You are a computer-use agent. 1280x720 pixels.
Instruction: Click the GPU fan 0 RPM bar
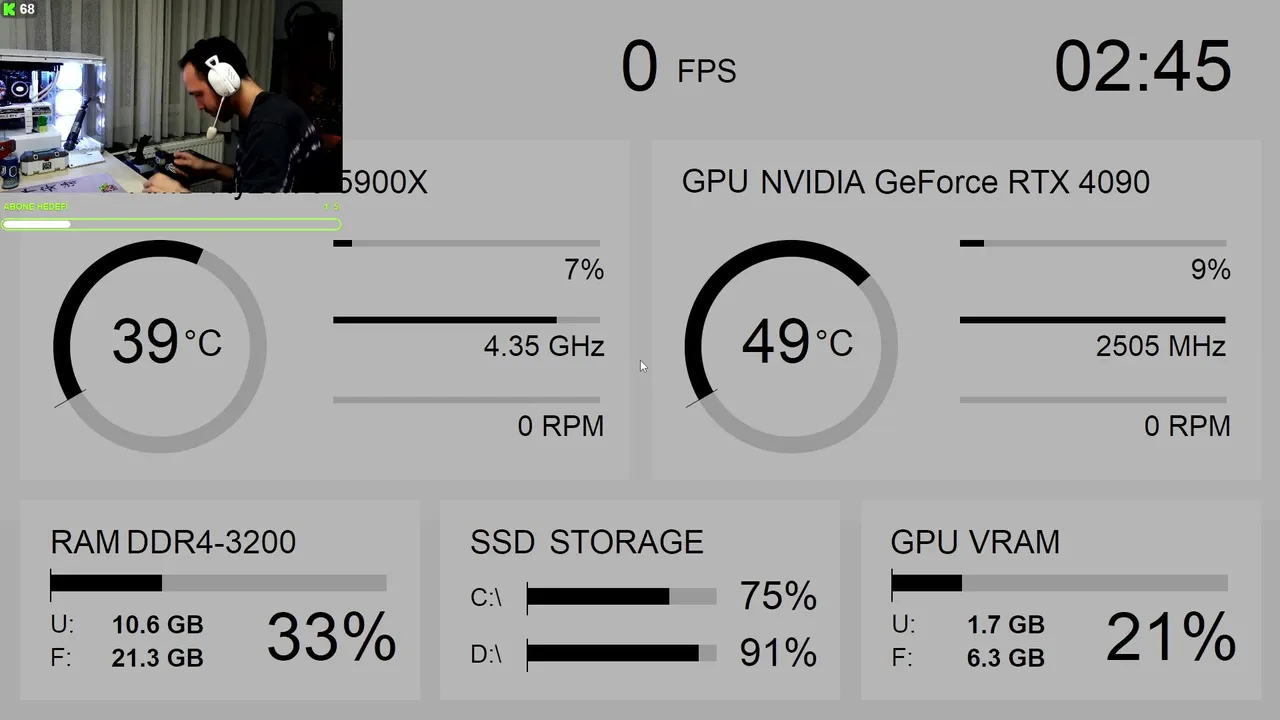(1092, 400)
